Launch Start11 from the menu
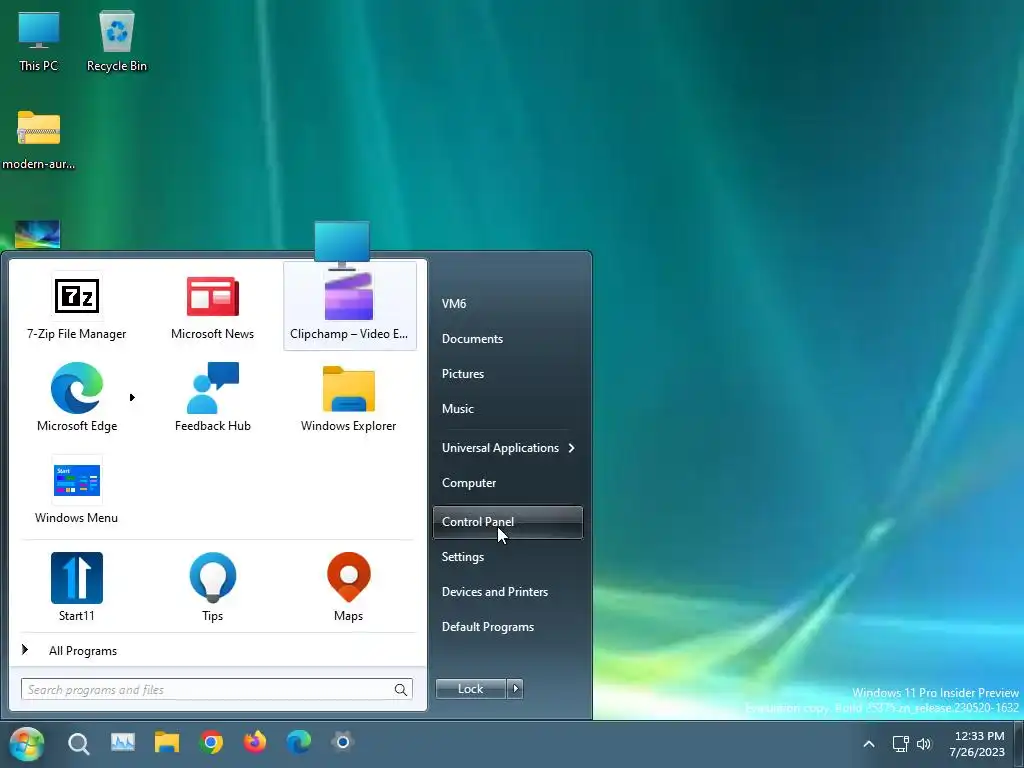 coord(76,586)
